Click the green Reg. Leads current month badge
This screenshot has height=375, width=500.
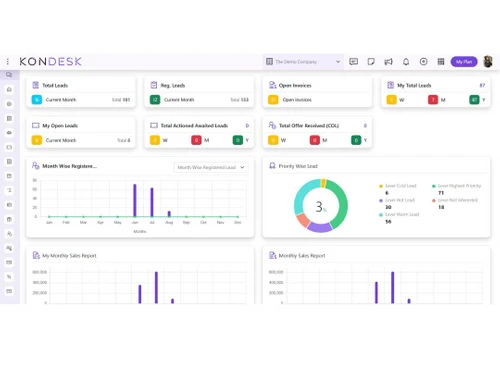[155, 100]
